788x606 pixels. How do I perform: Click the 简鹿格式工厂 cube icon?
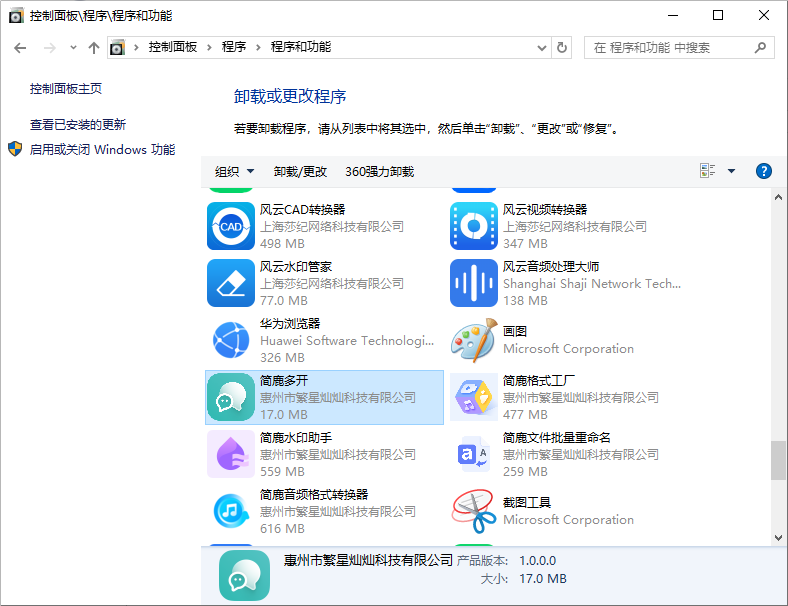pos(474,397)
